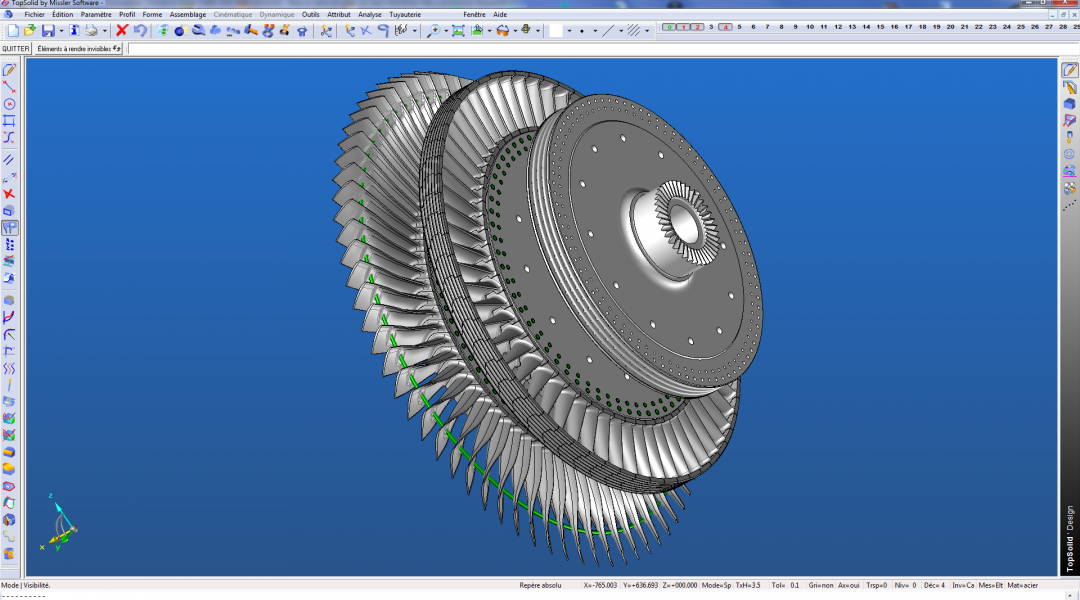
Task: Toggle layer 3 in the layer bar
Action: 711,28
